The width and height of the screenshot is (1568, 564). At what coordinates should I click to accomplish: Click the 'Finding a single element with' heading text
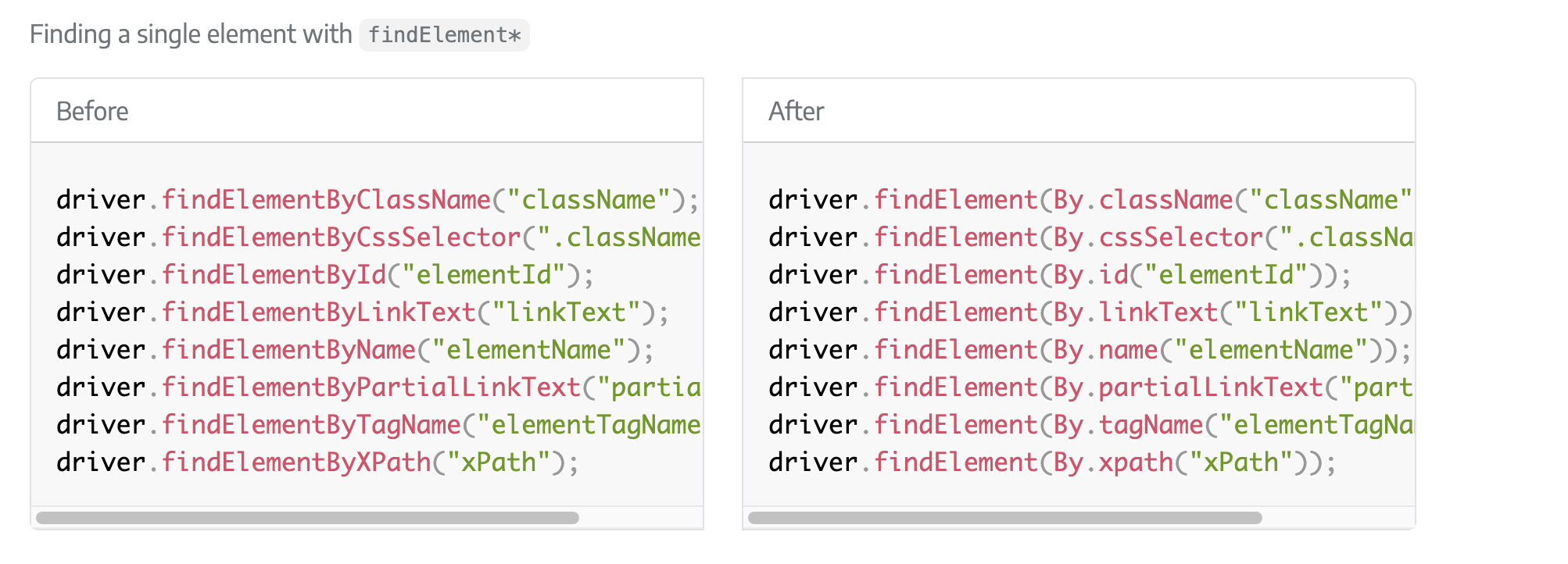(191, 34)
